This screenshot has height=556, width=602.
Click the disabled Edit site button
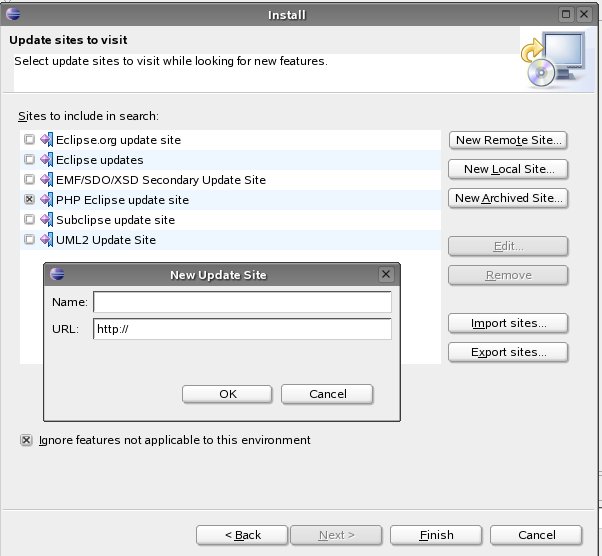pyautogui.click(x=508, y=246)
